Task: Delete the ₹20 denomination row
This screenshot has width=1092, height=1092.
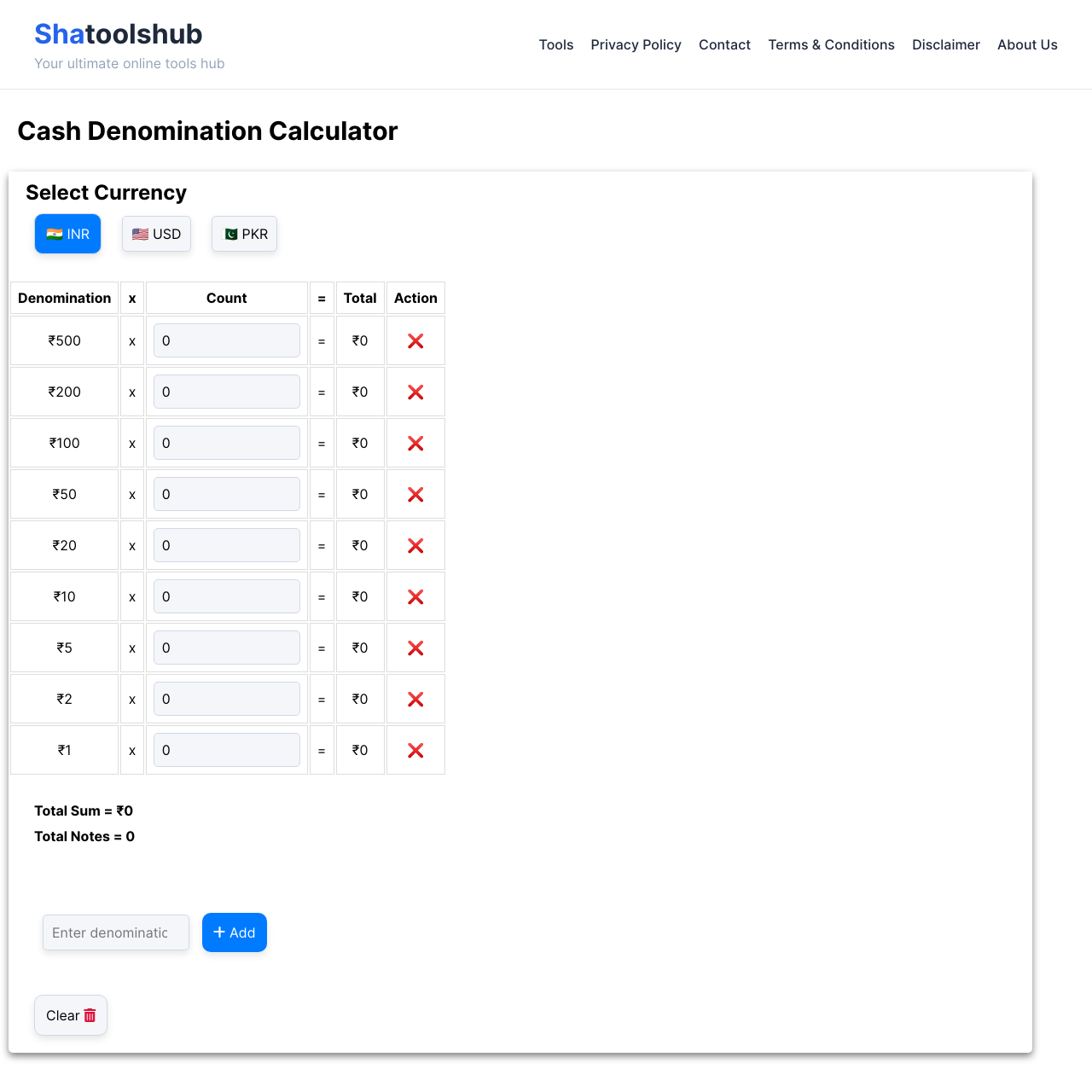Action: [415, 545]
